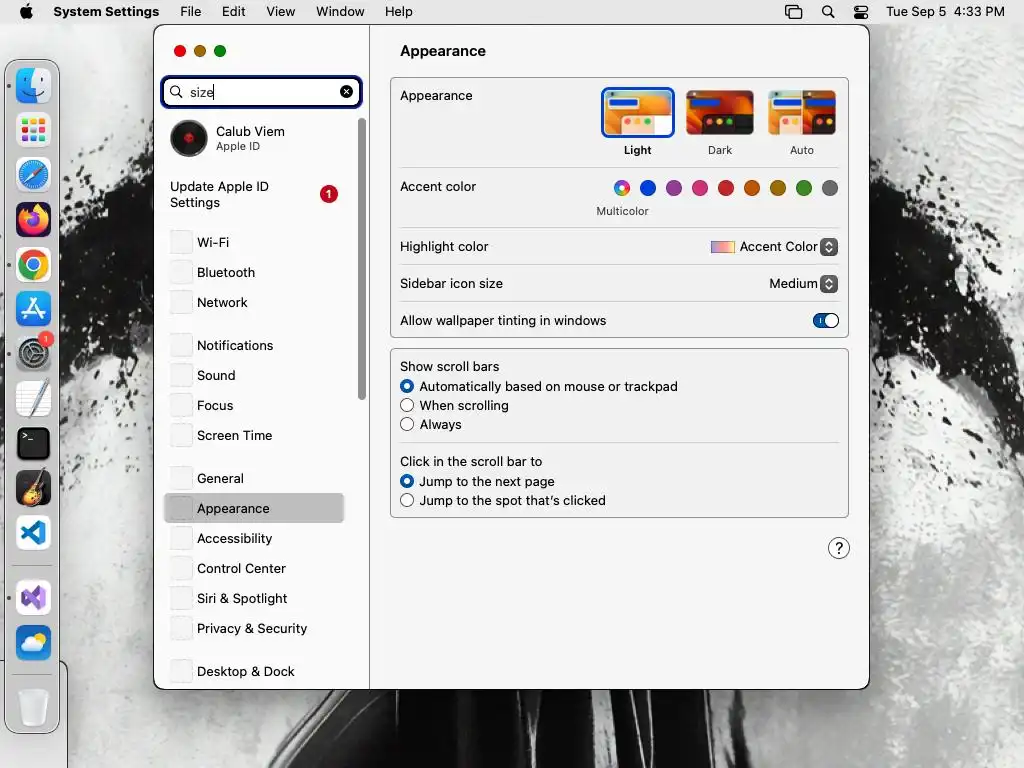Open GarageBand from the Dock

(x=33, y=488)
